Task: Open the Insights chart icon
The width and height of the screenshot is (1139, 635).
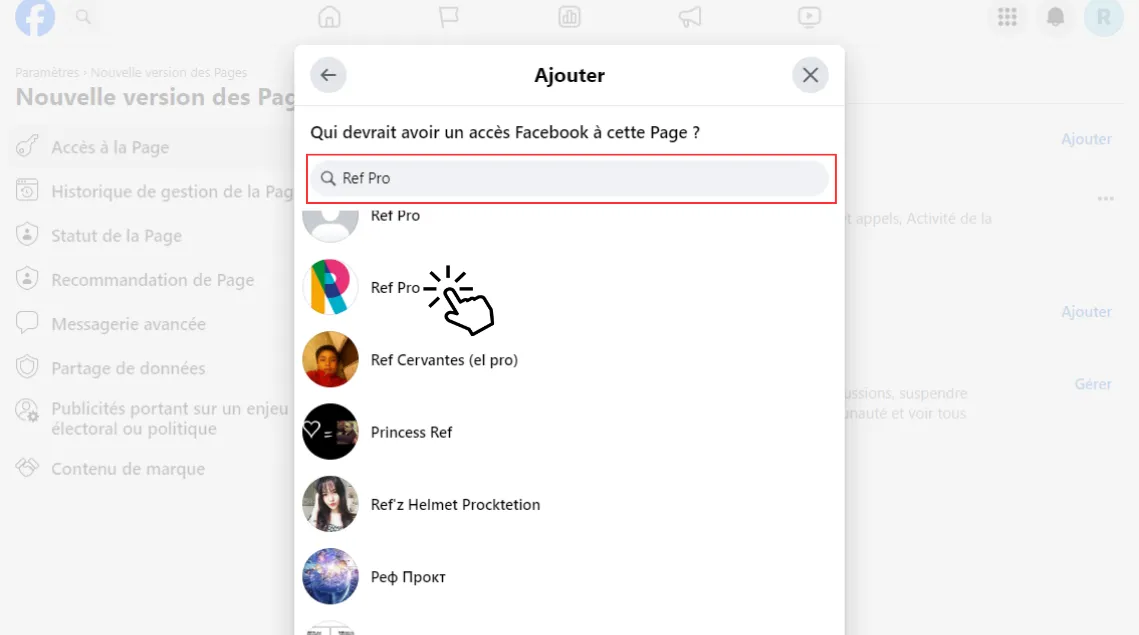Action: [x=570, y=17]
